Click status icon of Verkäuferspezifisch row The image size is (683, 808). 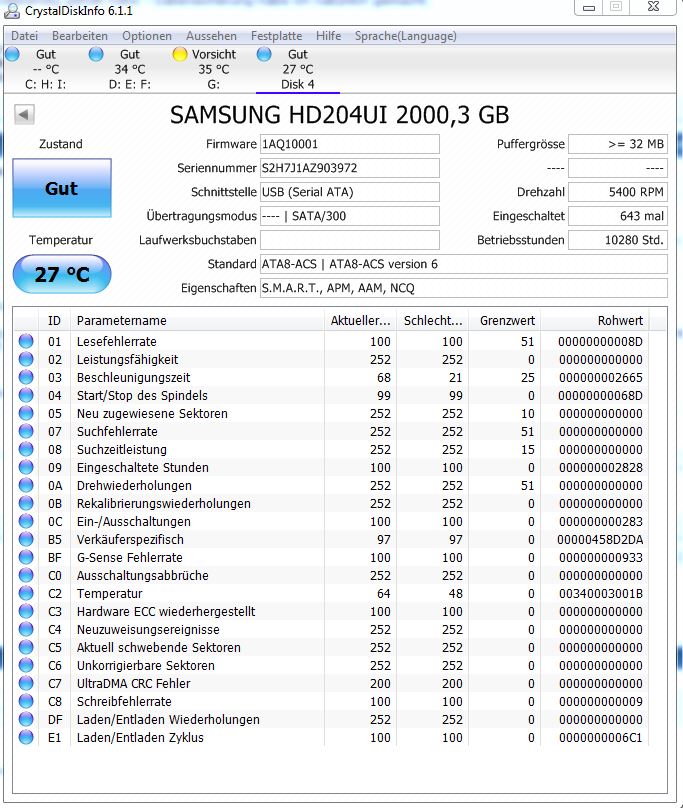click(x=26, y=540)
